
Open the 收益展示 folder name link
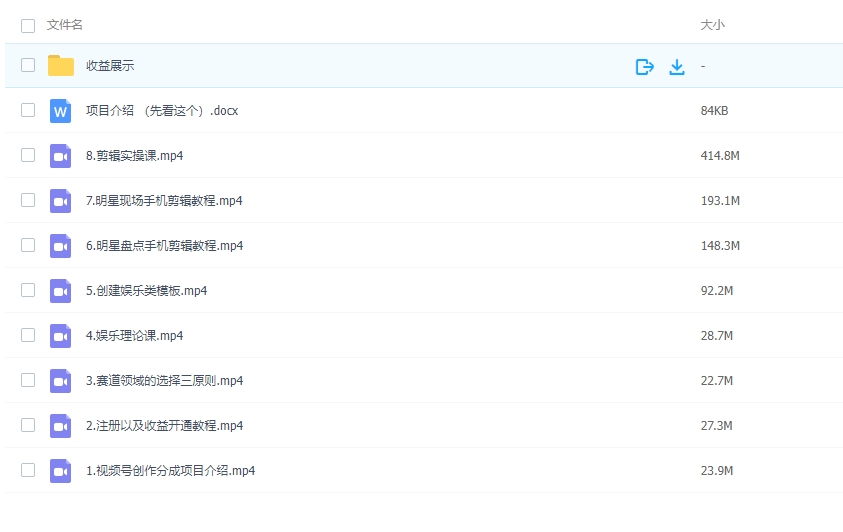[x=110, y=66]
